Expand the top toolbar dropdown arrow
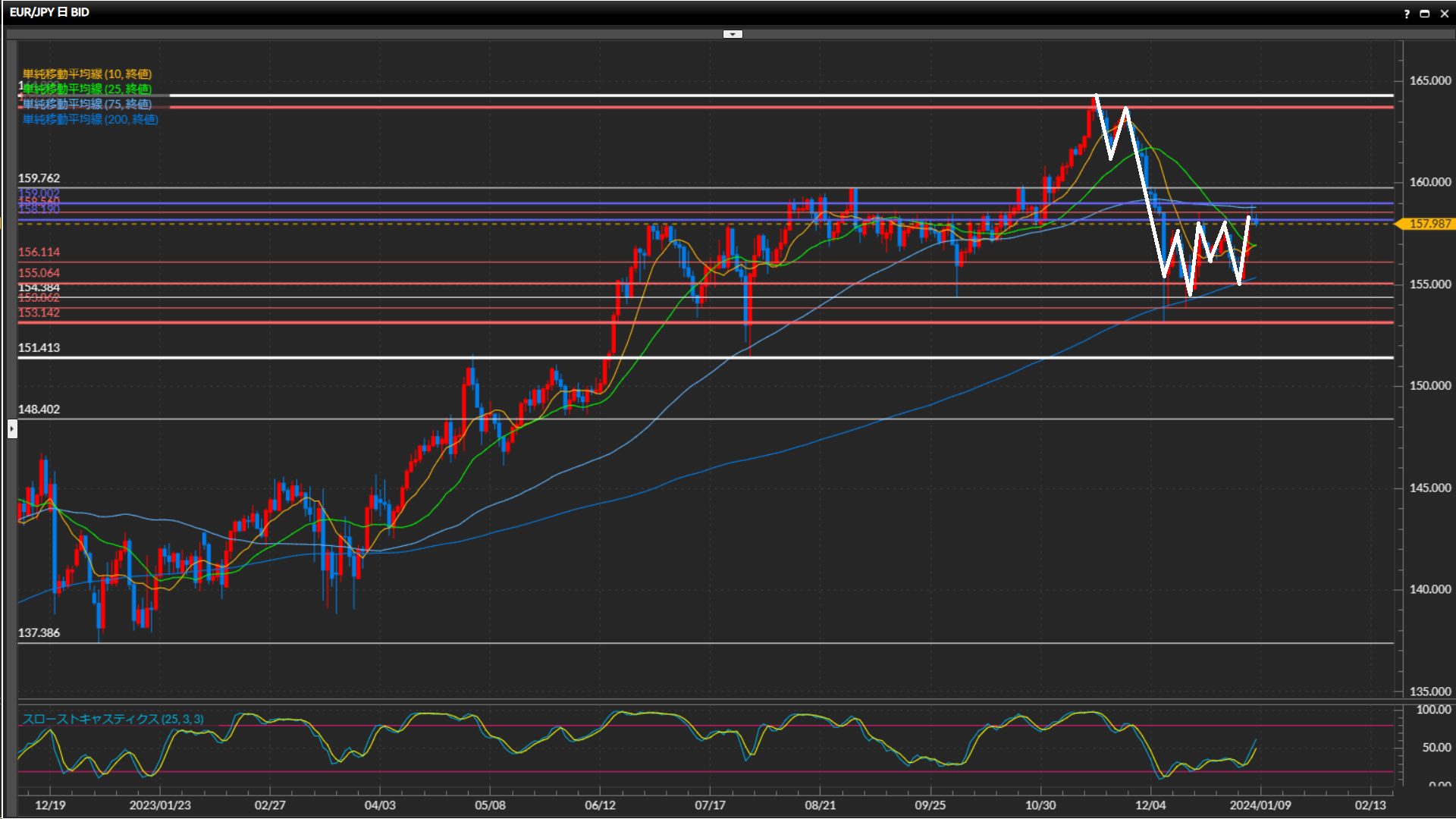Screen dimensions: 1456x819 (733, 34)
